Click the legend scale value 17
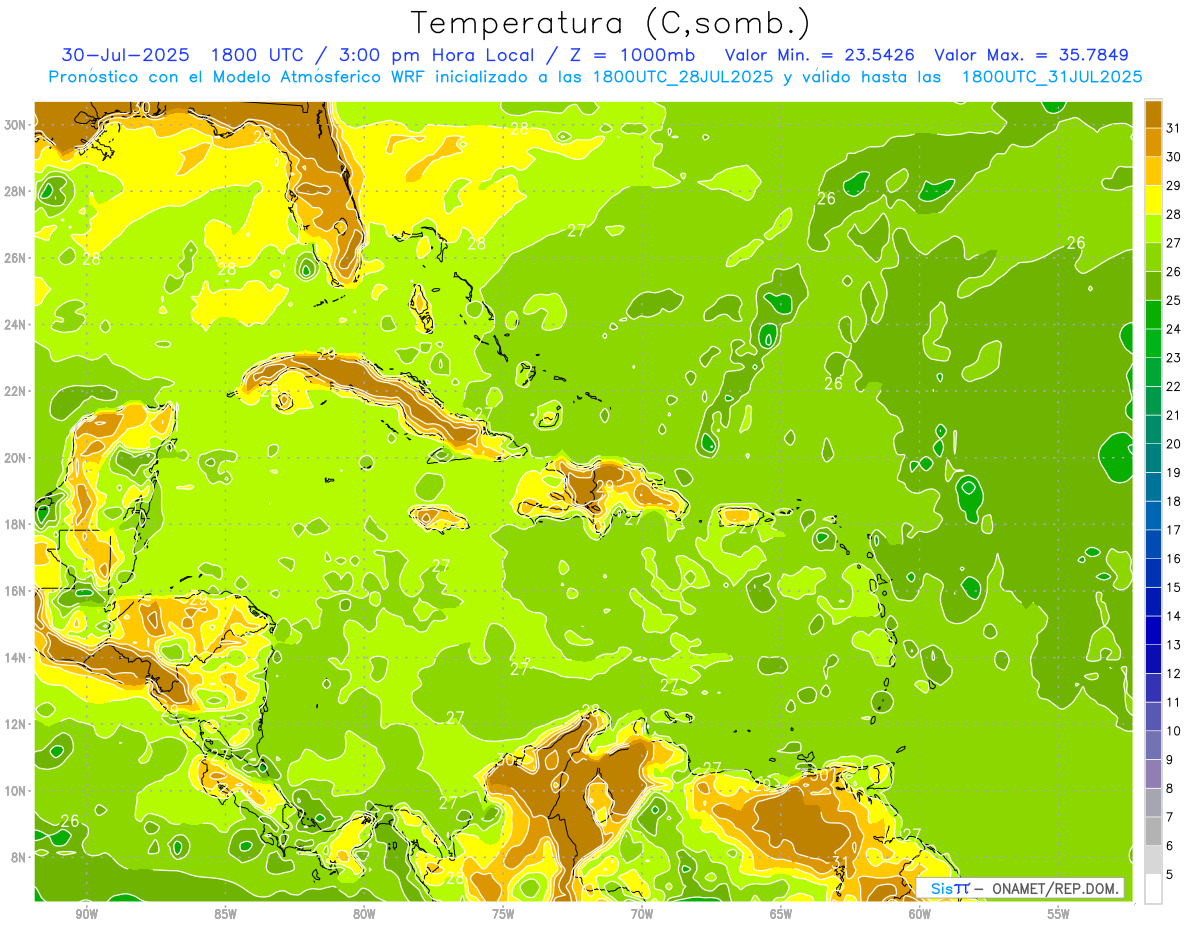This screenshot has height=927, width=1200. tap(1173, 530)
